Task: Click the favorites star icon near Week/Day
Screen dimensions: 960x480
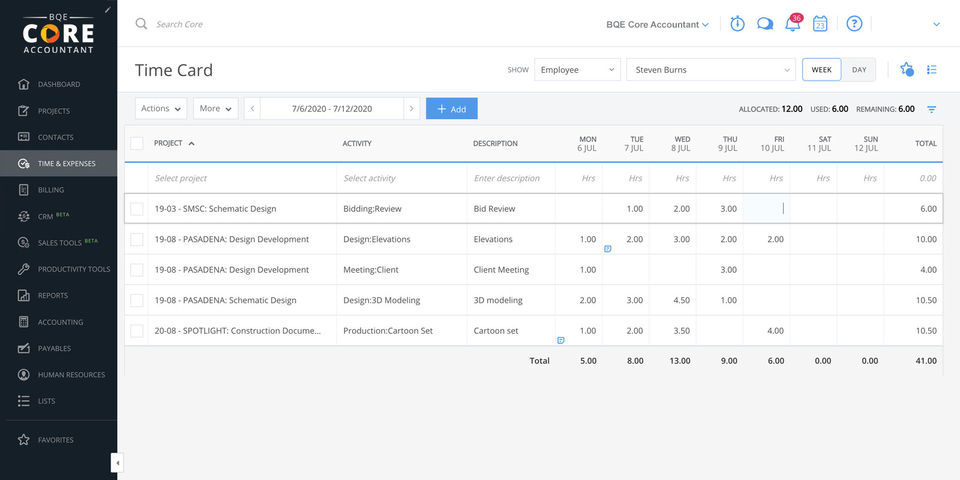Action: tap(906, 70)
